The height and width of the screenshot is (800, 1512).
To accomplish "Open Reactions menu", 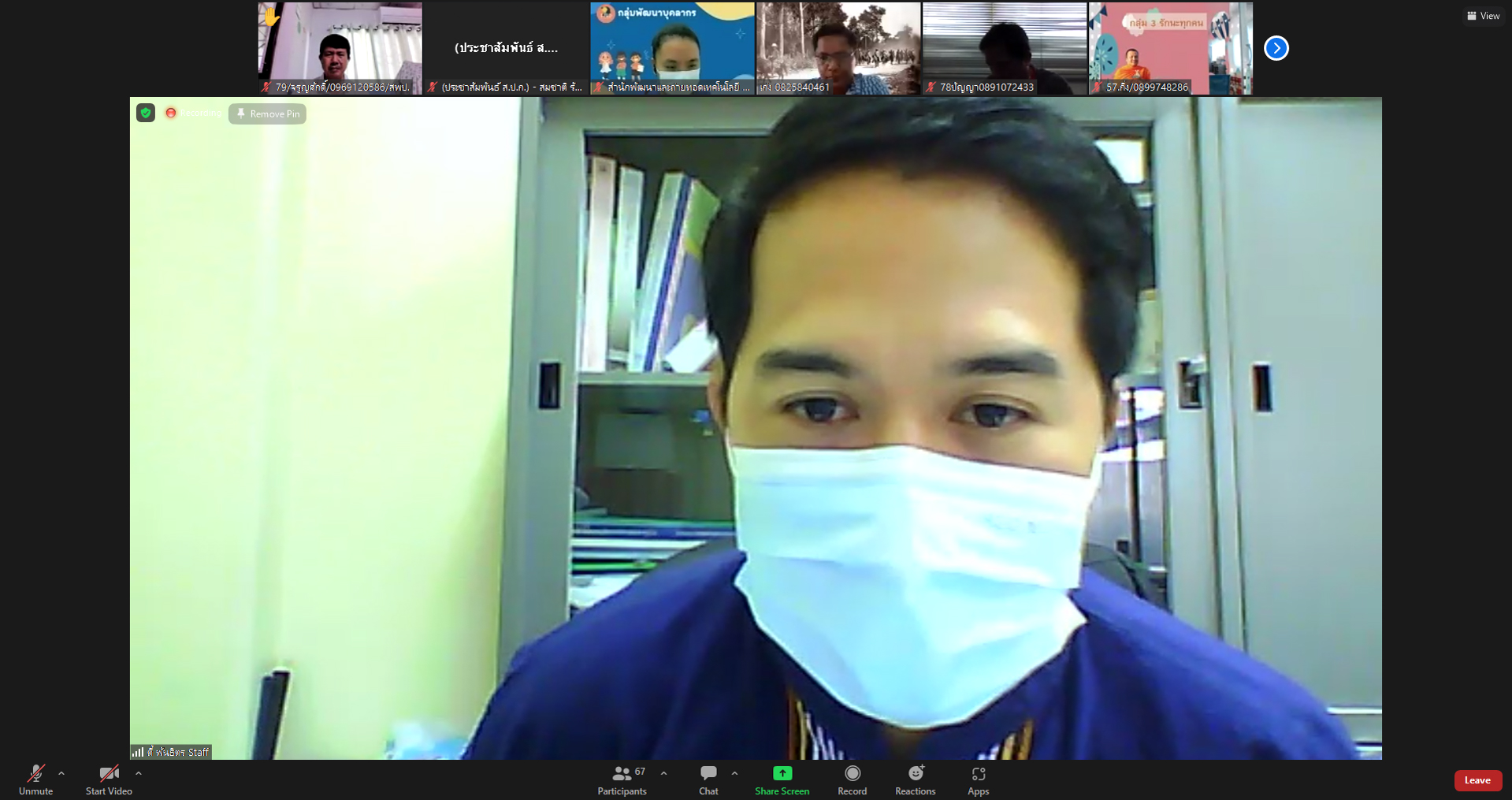I will [x=915, y=780].
